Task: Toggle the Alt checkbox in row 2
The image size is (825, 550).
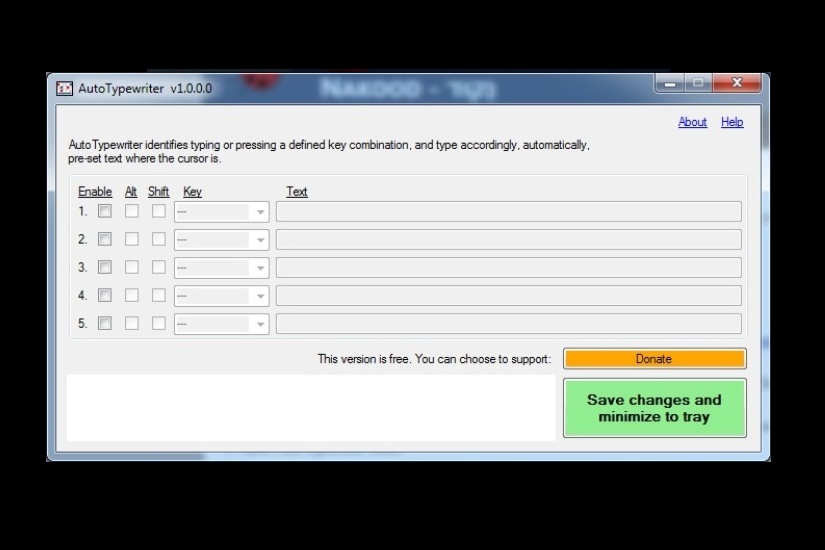Action: coord(132,239)
